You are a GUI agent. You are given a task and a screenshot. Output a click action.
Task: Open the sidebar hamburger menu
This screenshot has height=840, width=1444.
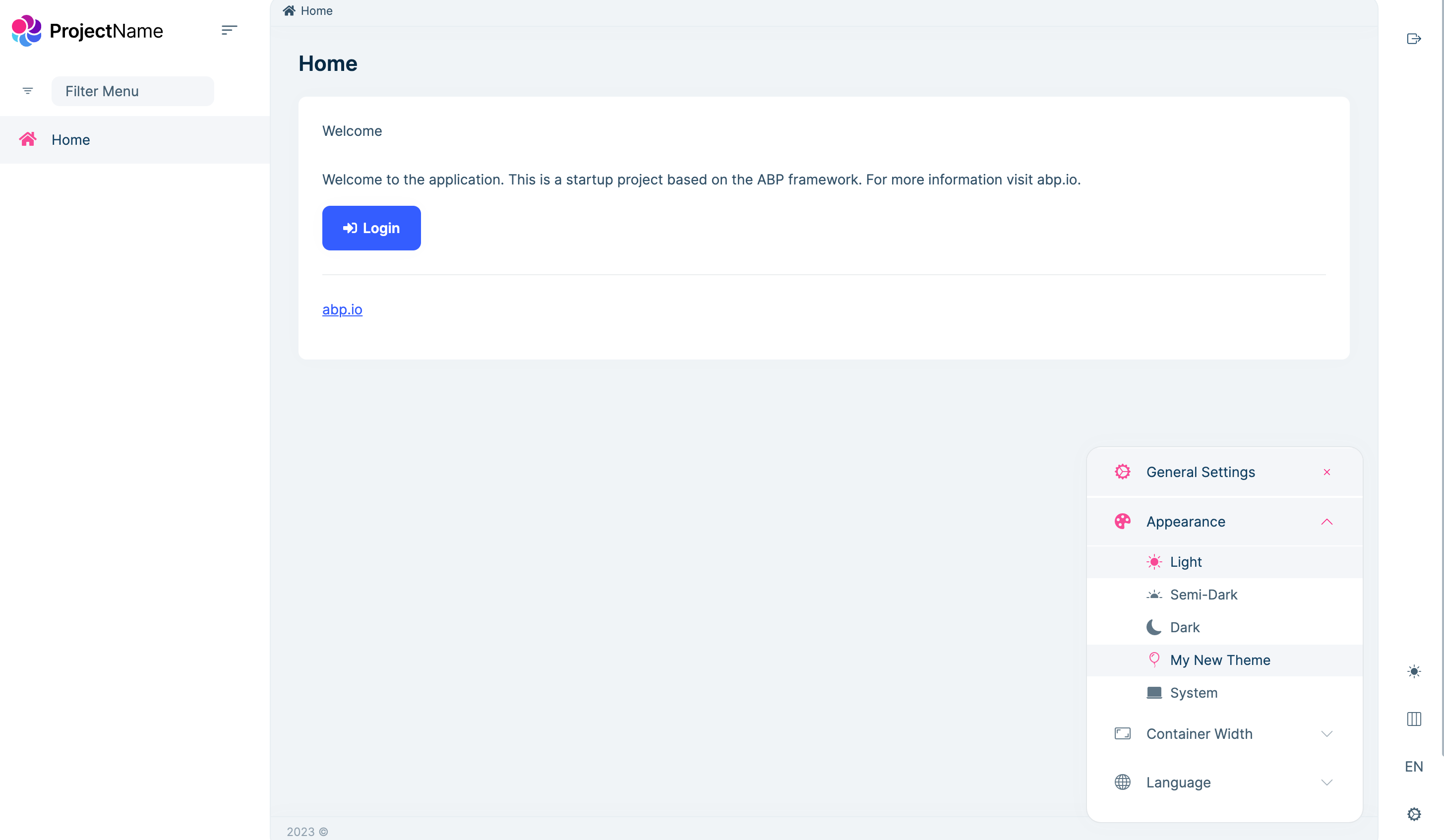(229, 30)
